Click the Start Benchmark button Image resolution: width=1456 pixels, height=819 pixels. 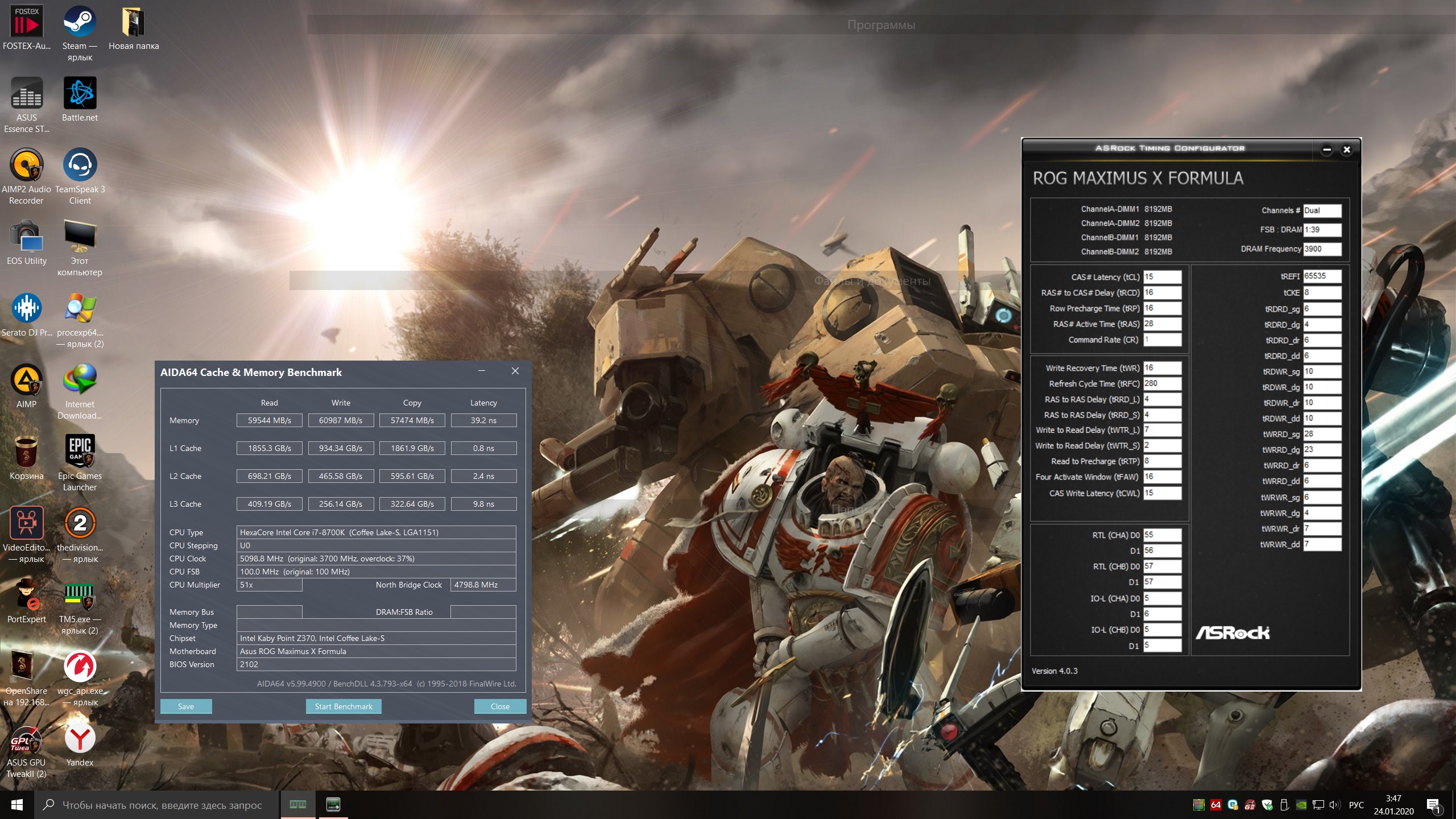click(344, 706)
